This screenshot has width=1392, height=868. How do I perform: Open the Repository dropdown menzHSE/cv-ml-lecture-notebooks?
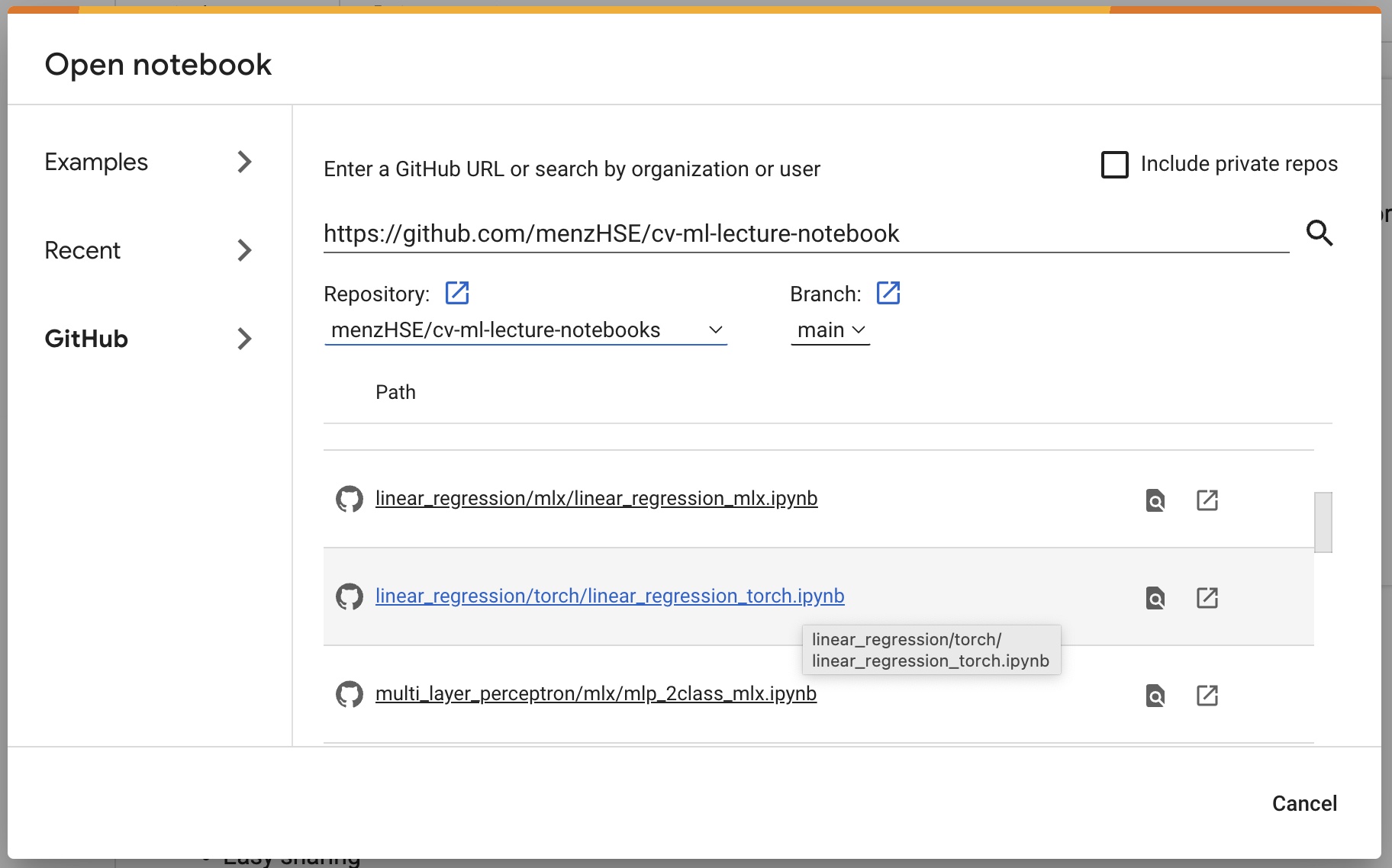(x=526, y=330)
